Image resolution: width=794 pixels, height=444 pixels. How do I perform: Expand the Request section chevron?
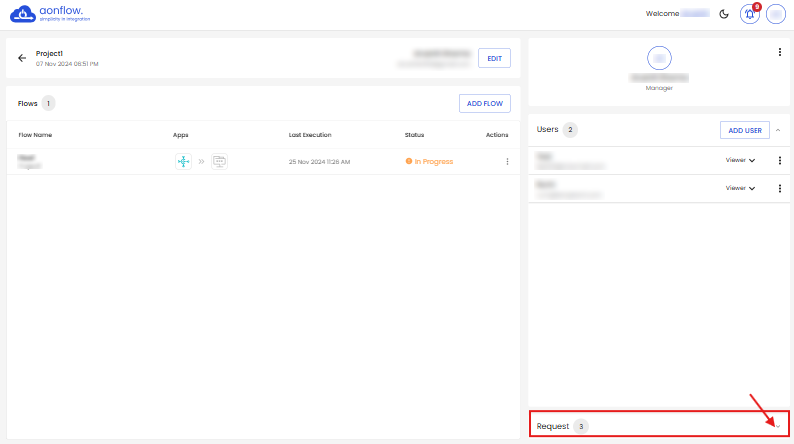[x=778, y=426]
